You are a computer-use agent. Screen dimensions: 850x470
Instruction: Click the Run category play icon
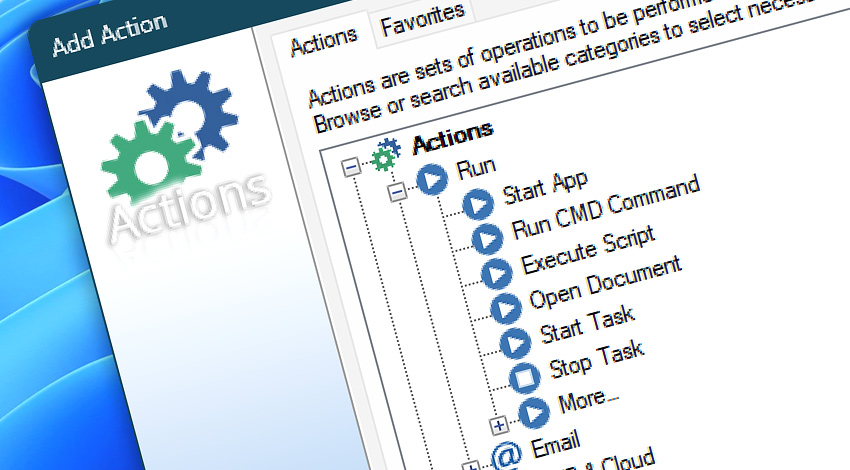point(432,178)
